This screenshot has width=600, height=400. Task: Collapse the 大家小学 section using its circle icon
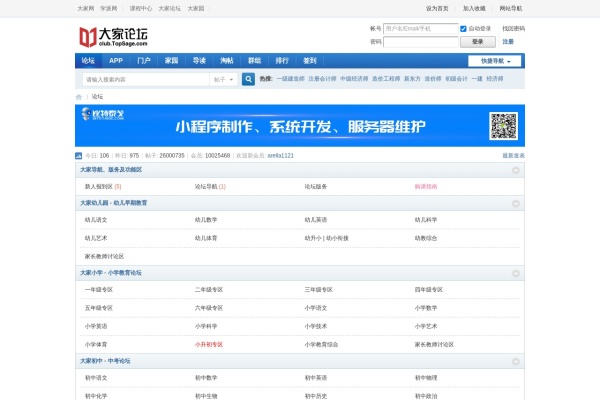(x=516, y=273)
